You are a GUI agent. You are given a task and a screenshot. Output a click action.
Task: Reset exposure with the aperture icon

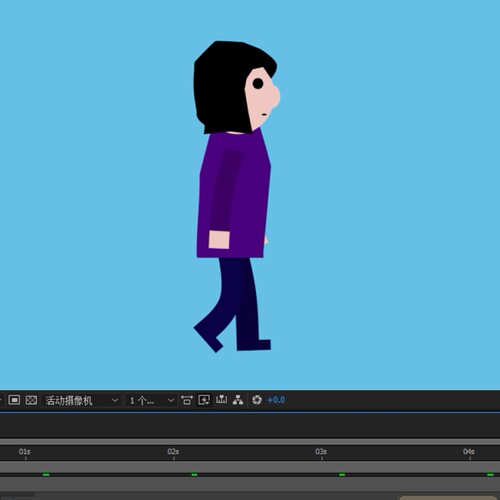257,400
